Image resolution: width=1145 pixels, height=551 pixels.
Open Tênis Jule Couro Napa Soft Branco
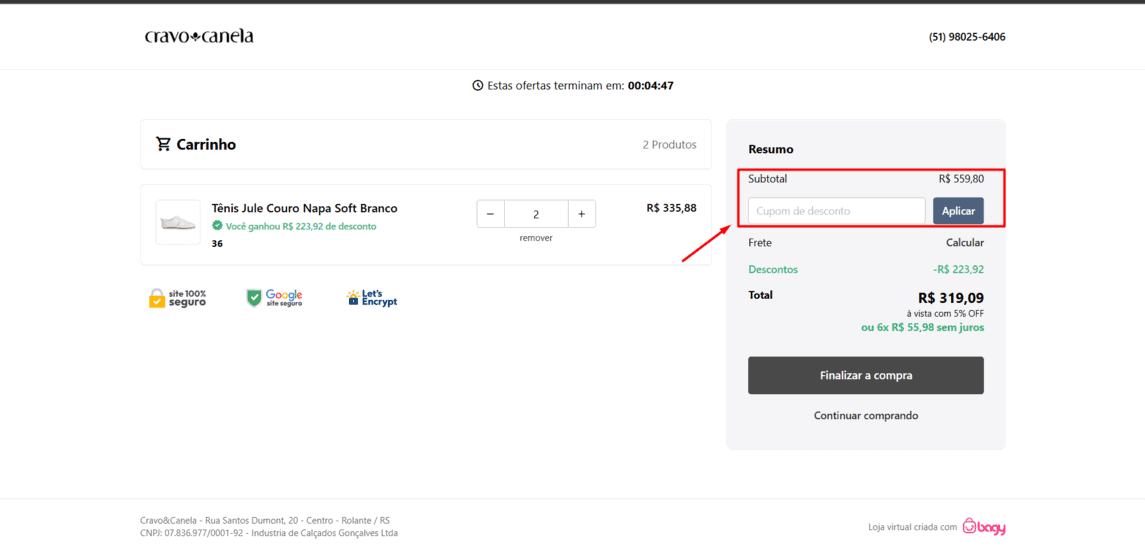click(305, 208)
